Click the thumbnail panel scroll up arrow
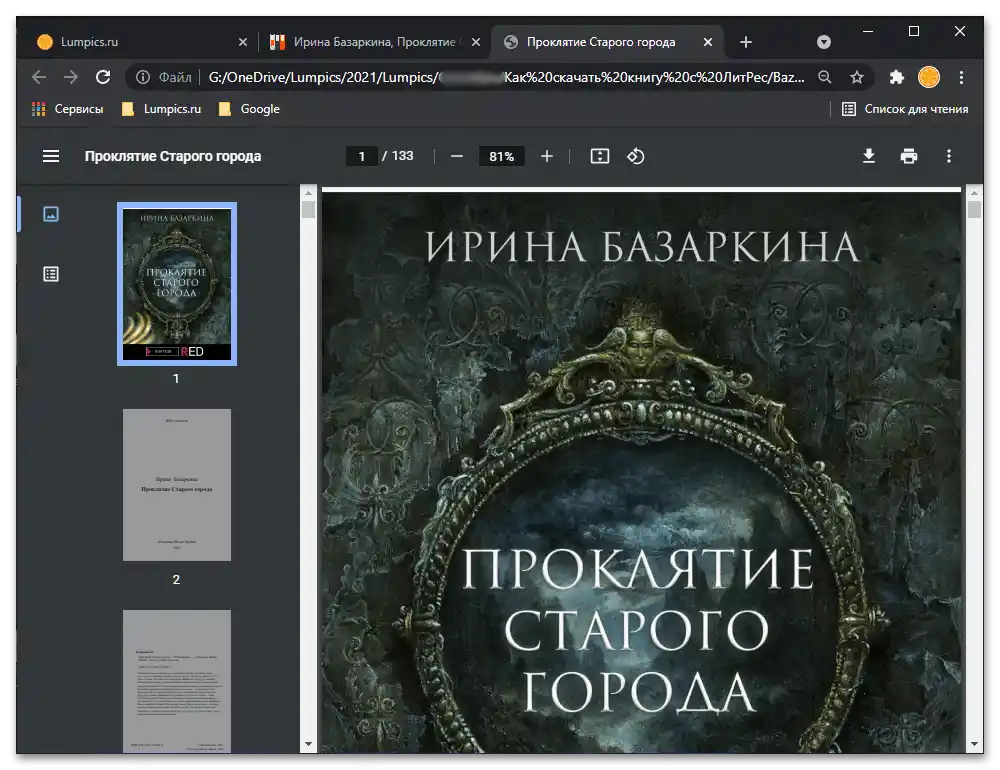 click(x=308, y=193)
